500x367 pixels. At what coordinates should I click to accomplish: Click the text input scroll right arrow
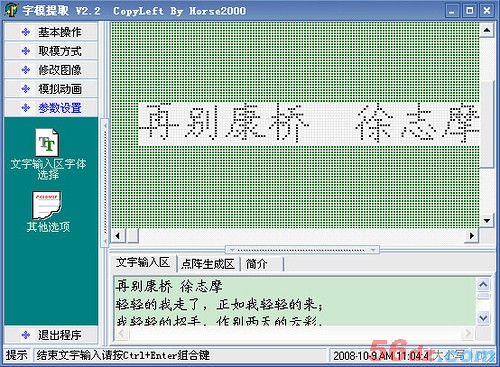pyautogui.click(x=468, y=333)
